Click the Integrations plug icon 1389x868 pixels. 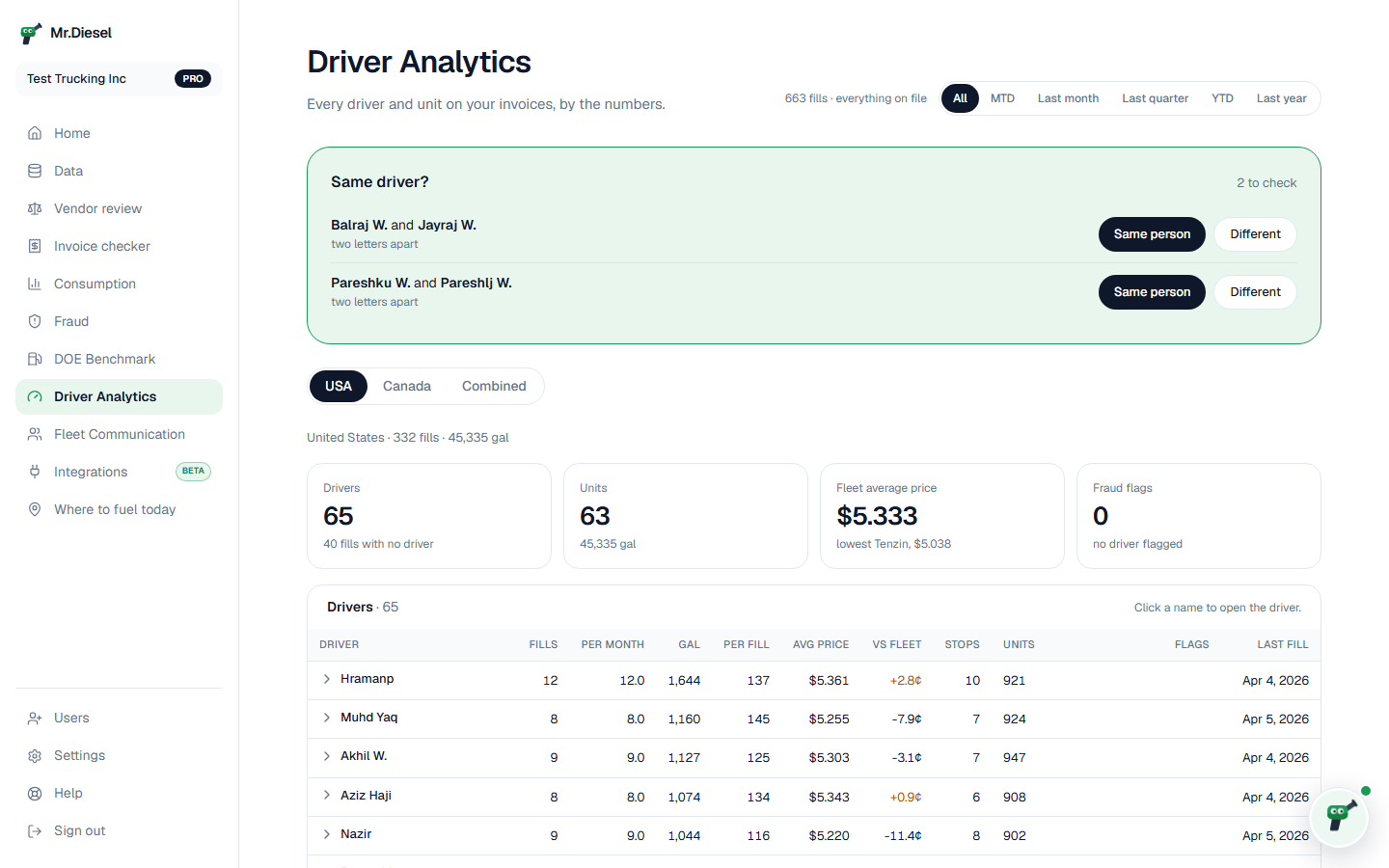[35, 472]
